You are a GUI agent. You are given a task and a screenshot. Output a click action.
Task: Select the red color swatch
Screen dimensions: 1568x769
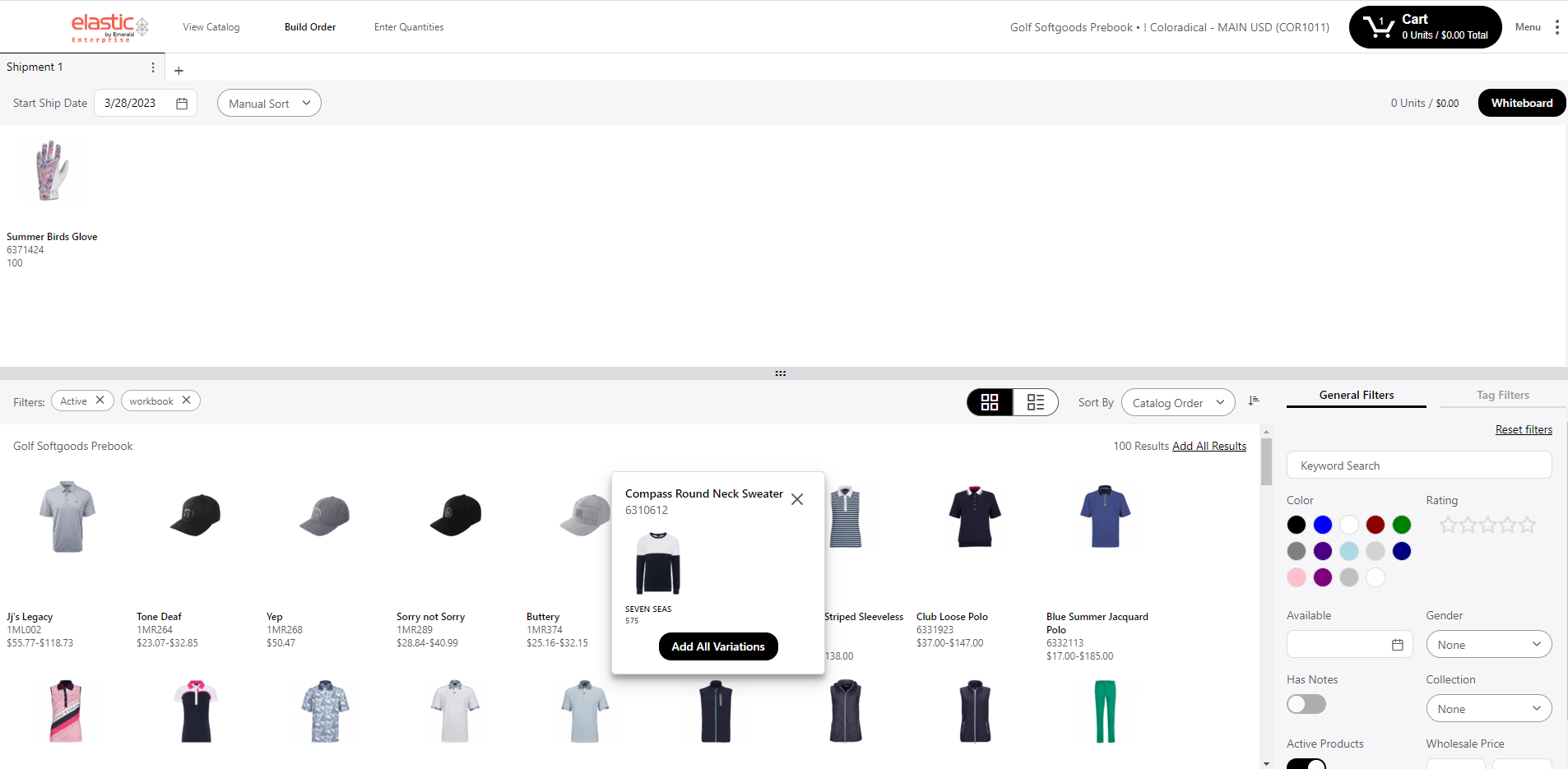point(1375,525)
